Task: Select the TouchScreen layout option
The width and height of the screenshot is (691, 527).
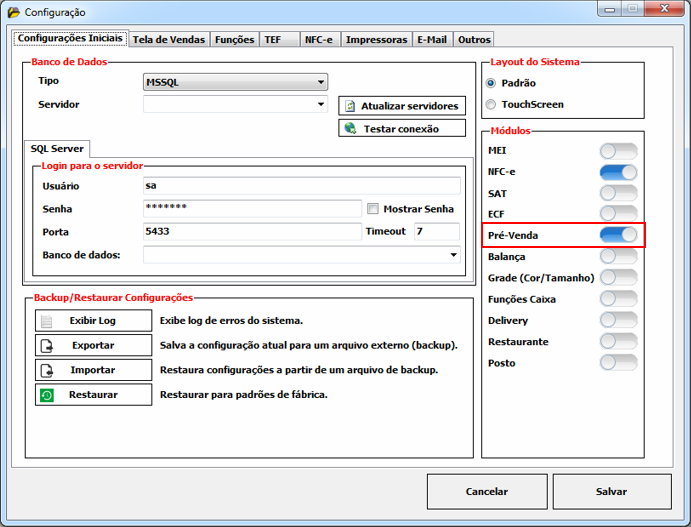Action: coord(491,105)
